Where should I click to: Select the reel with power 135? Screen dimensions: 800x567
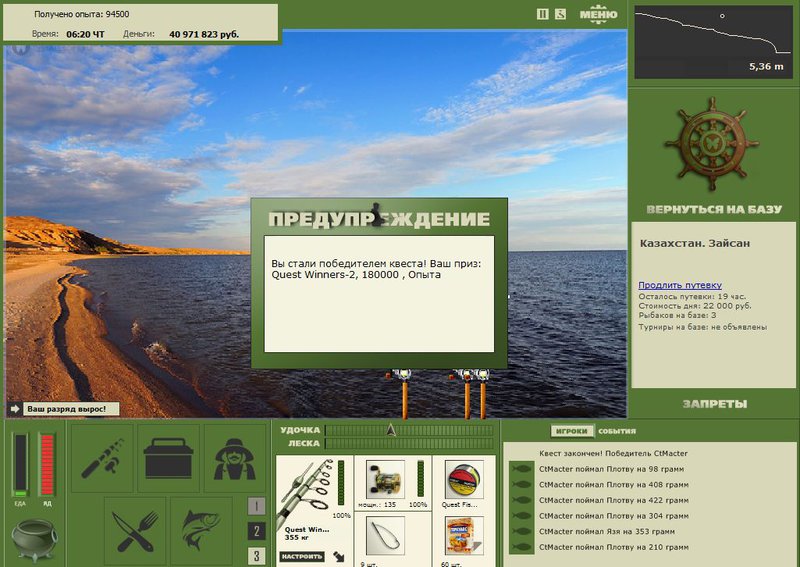(x=385, y=479)
